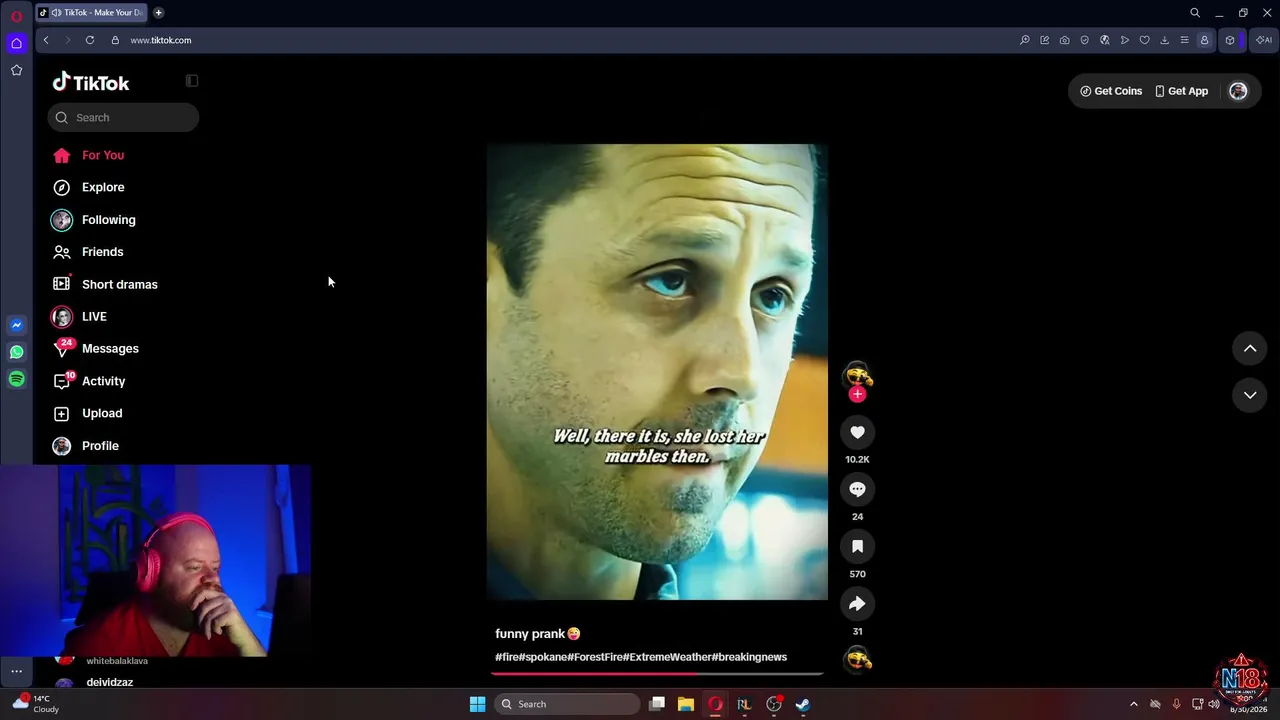
Task: Go to the next video
Action: coord(1250,395)
